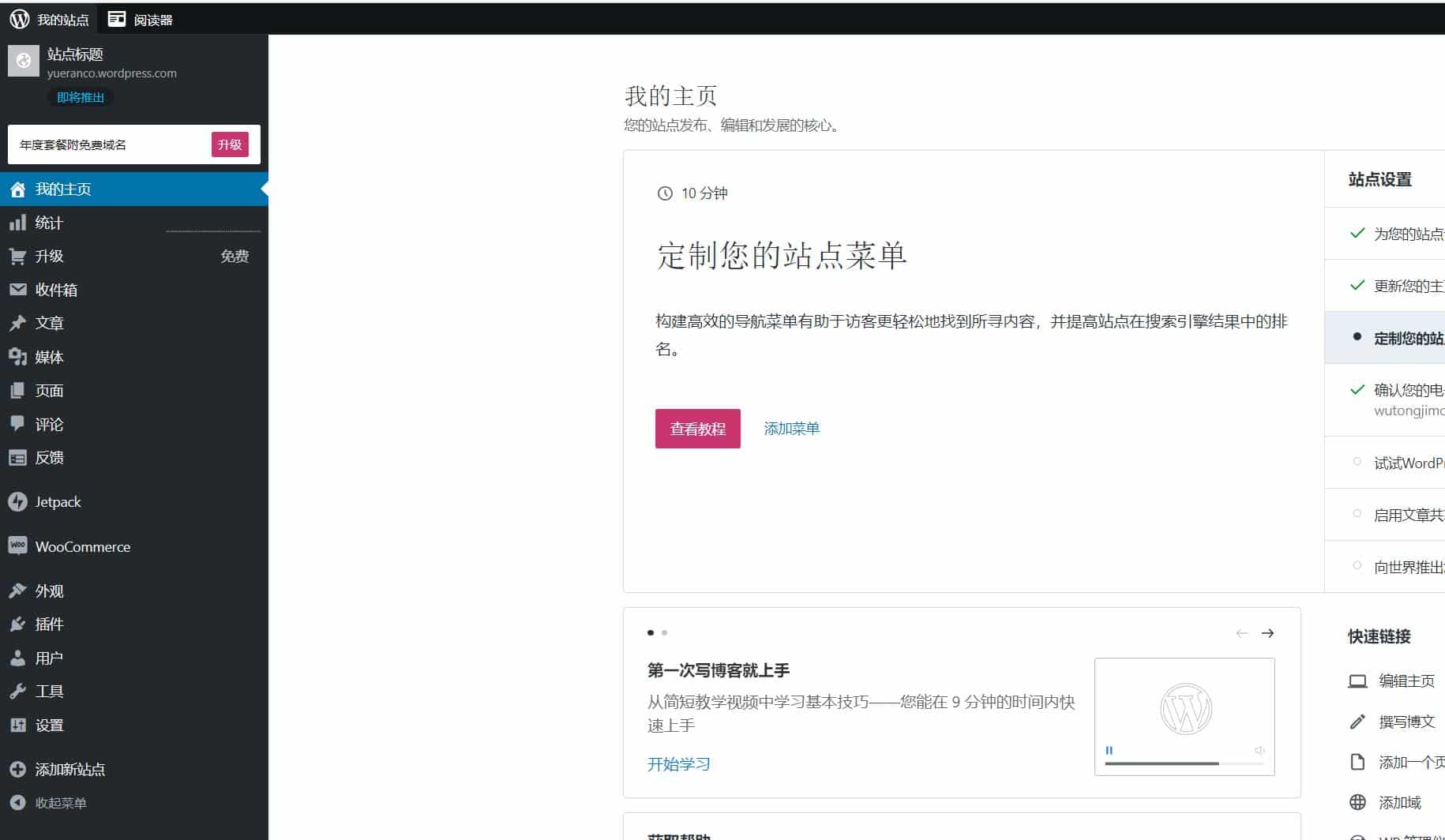Click the media icon for 媒体
This screenshot has height=840, width=1445.
click(17, 357)
